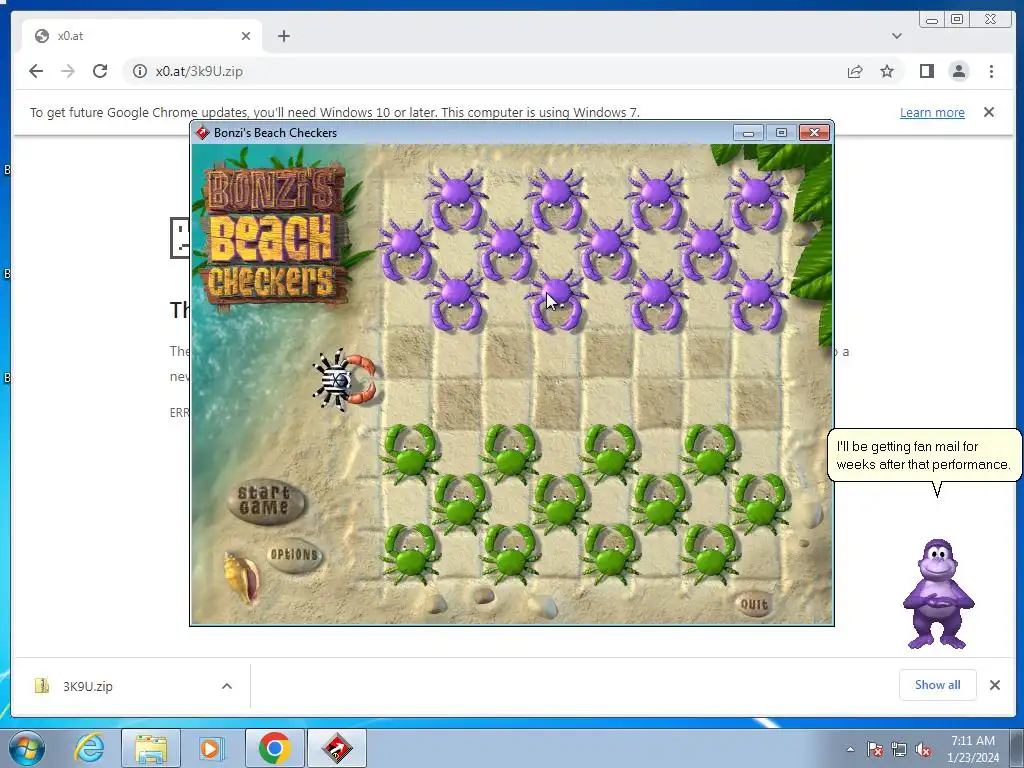
Task: Select the top-left purple crab in back row
Action: (456, 200)
